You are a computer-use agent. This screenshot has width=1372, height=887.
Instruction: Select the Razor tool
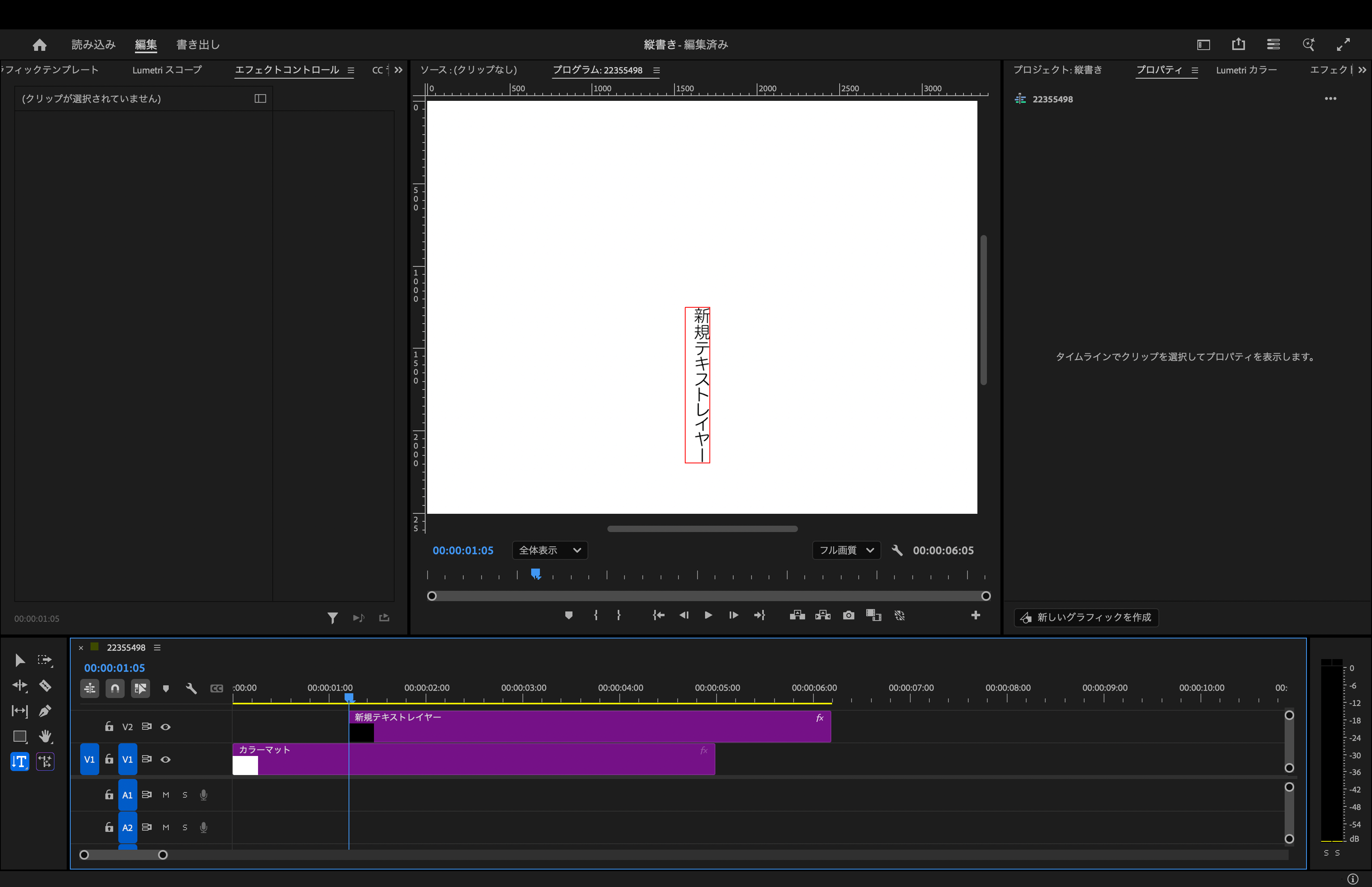click(45, 685)
